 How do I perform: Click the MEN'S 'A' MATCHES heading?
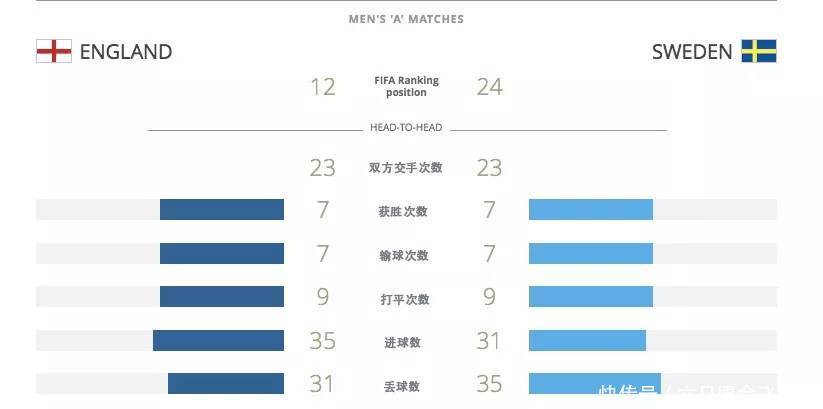406,19
